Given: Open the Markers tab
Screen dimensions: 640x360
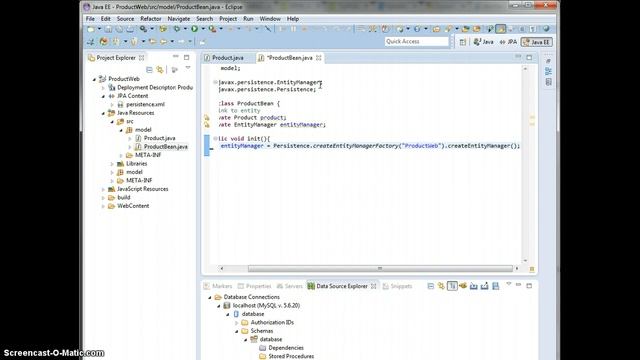Looking at the screenshot, I should pyautogui.click(x=218, y=286).
